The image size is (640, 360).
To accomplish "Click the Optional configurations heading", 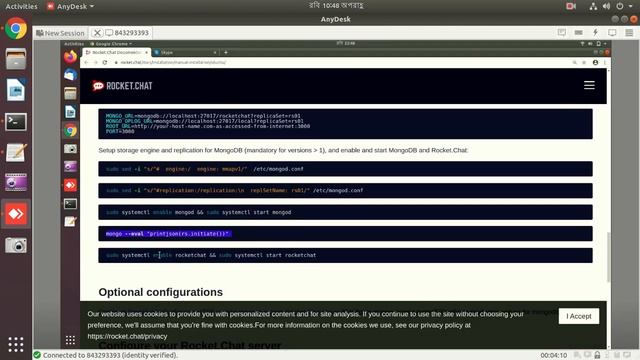I will (160, 292).
